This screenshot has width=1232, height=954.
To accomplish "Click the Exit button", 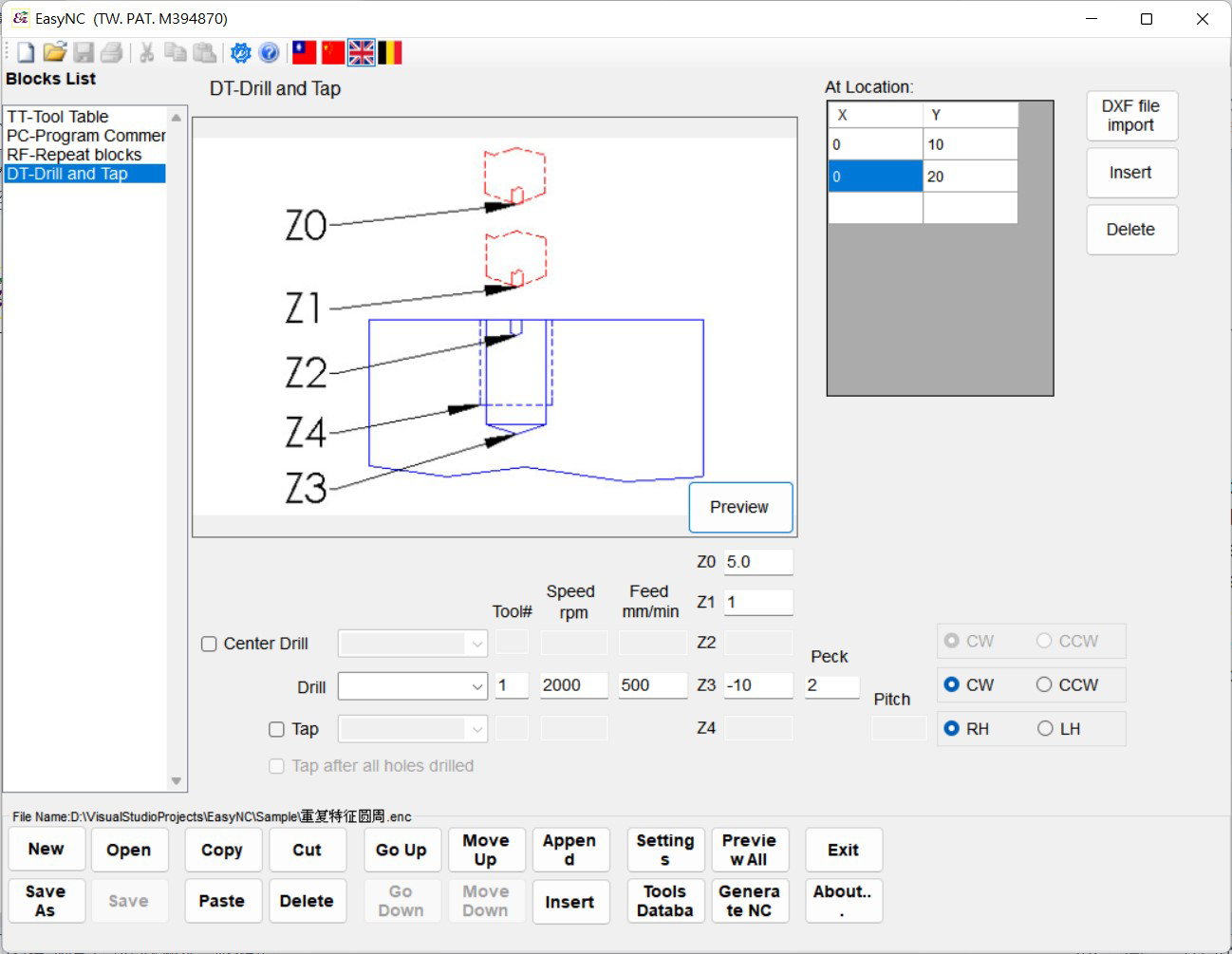I will point(844,850).
